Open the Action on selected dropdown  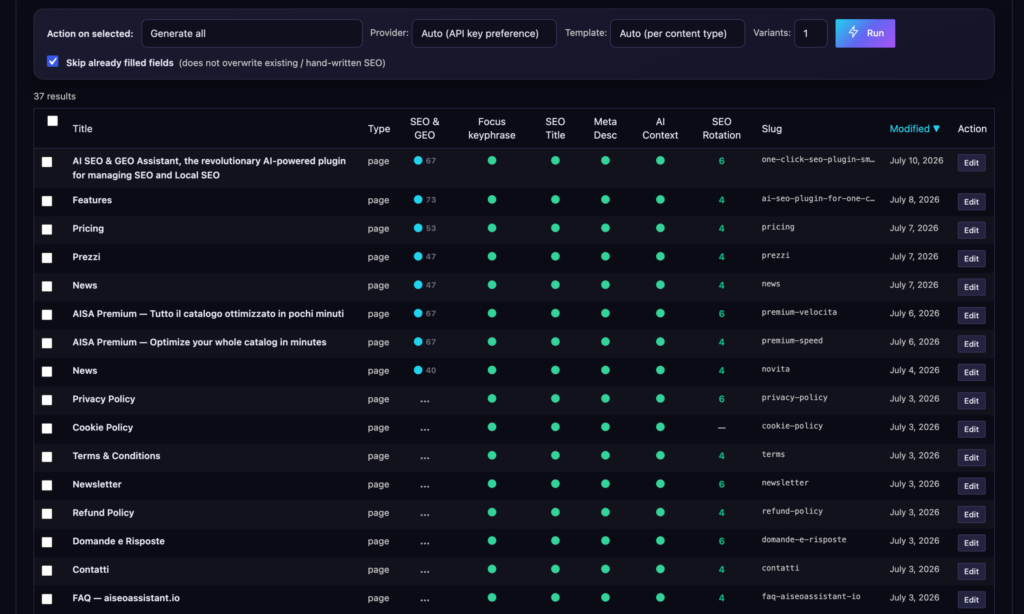click(x=251, y=33)
